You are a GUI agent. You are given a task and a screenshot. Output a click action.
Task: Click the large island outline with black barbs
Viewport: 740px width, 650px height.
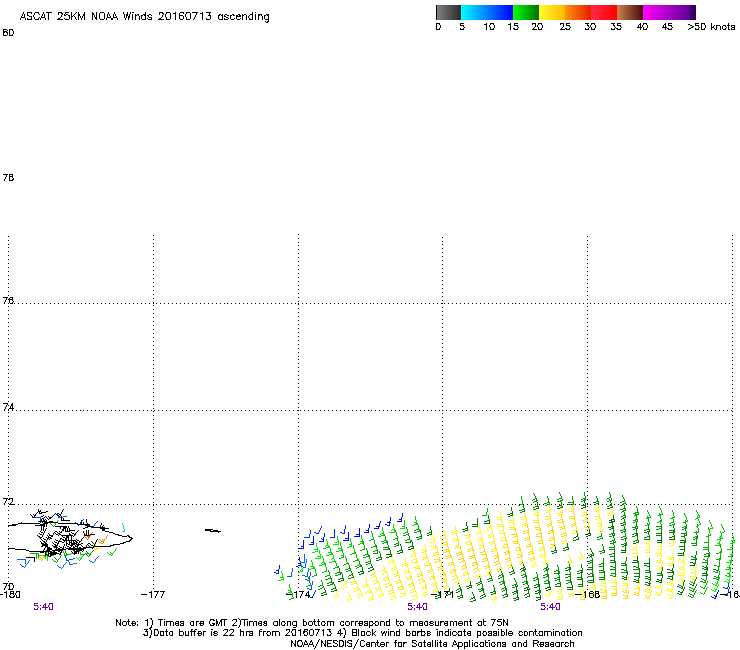pyautogui.click(x=70, y=538)
